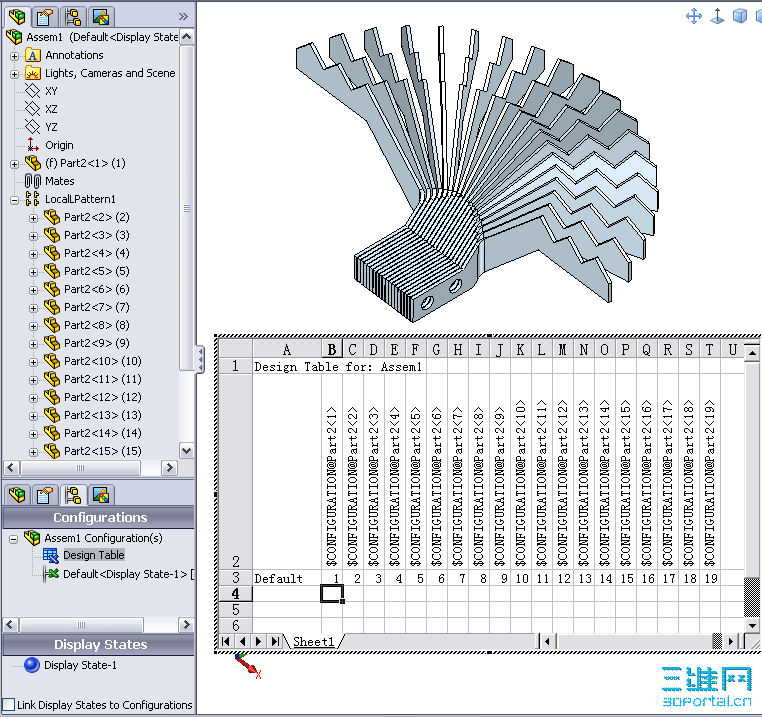This screenshot has width=762, height=717.
Task: Select column K header in design table
Action: pos(520,350)
